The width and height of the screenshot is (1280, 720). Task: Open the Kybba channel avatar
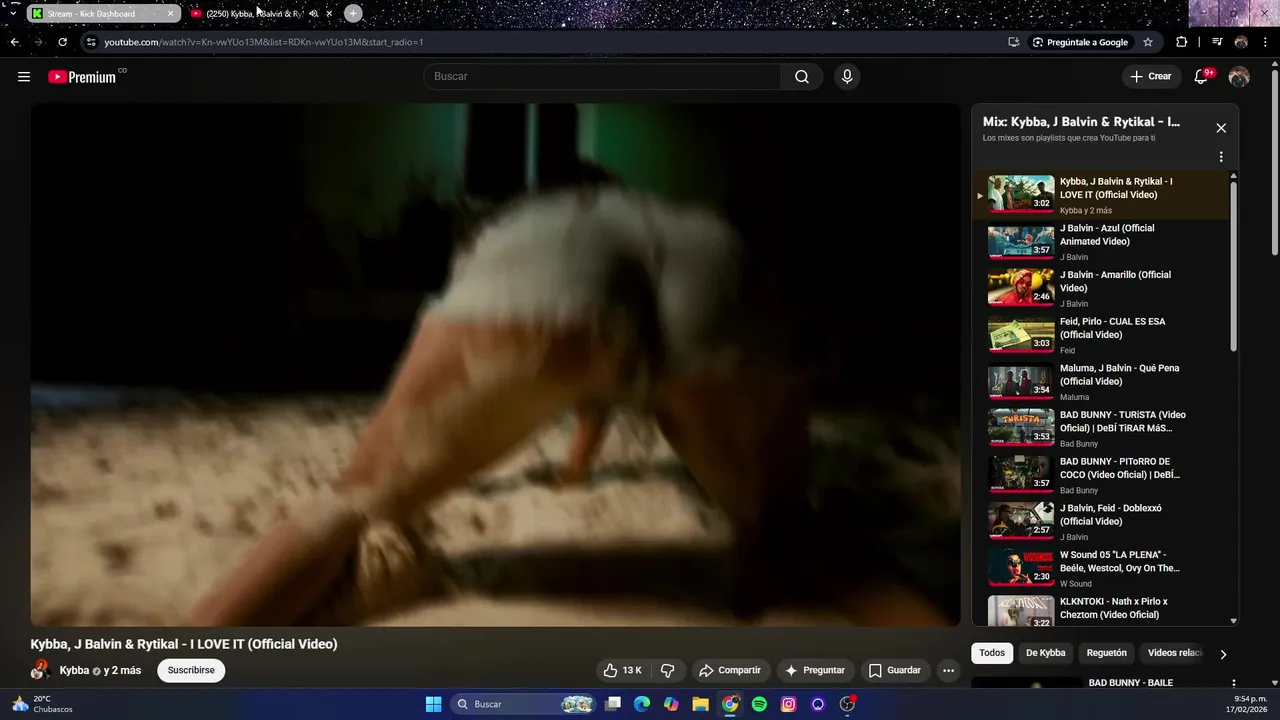(41, 670)
